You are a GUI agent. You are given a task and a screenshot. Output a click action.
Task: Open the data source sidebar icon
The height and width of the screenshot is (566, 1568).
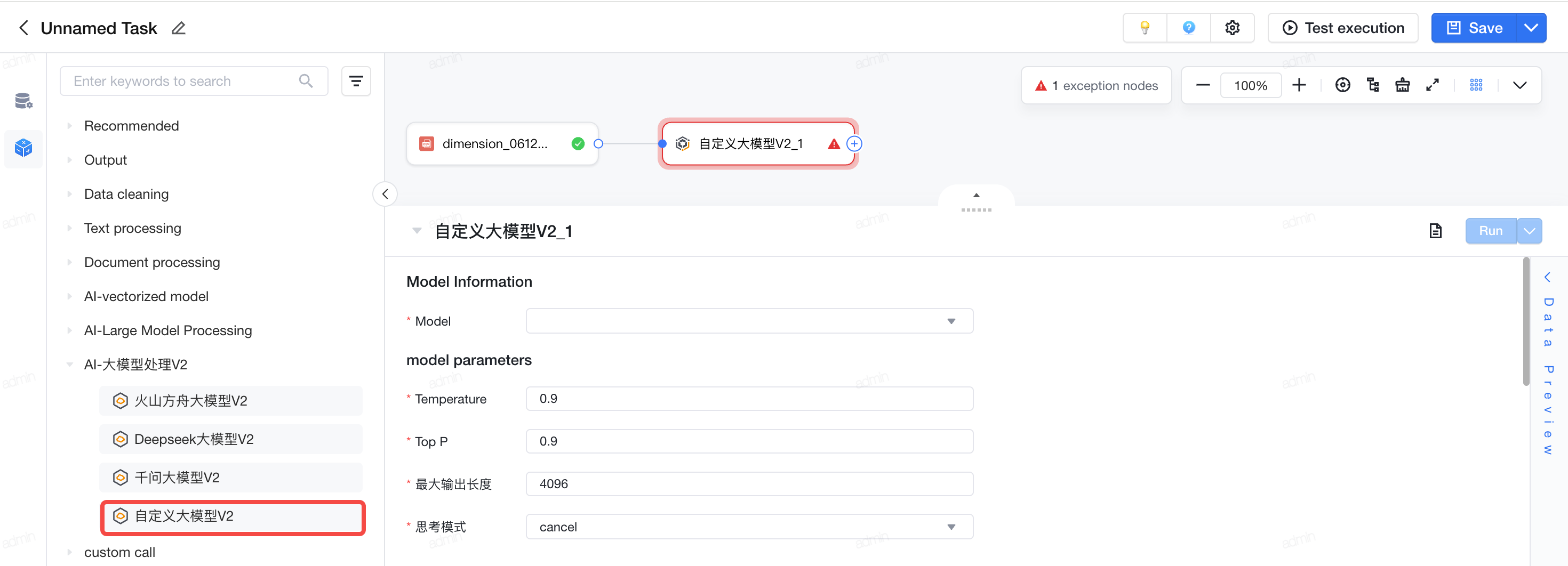coord(23,101)
